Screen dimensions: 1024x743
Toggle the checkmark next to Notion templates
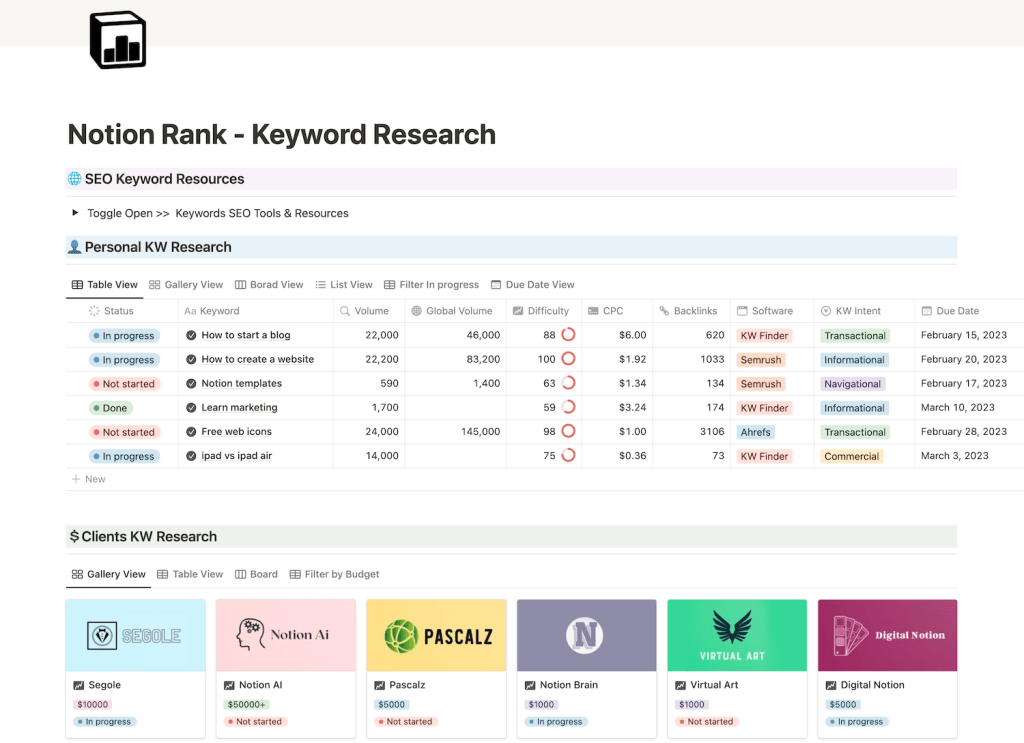click(x=192, y=384)
